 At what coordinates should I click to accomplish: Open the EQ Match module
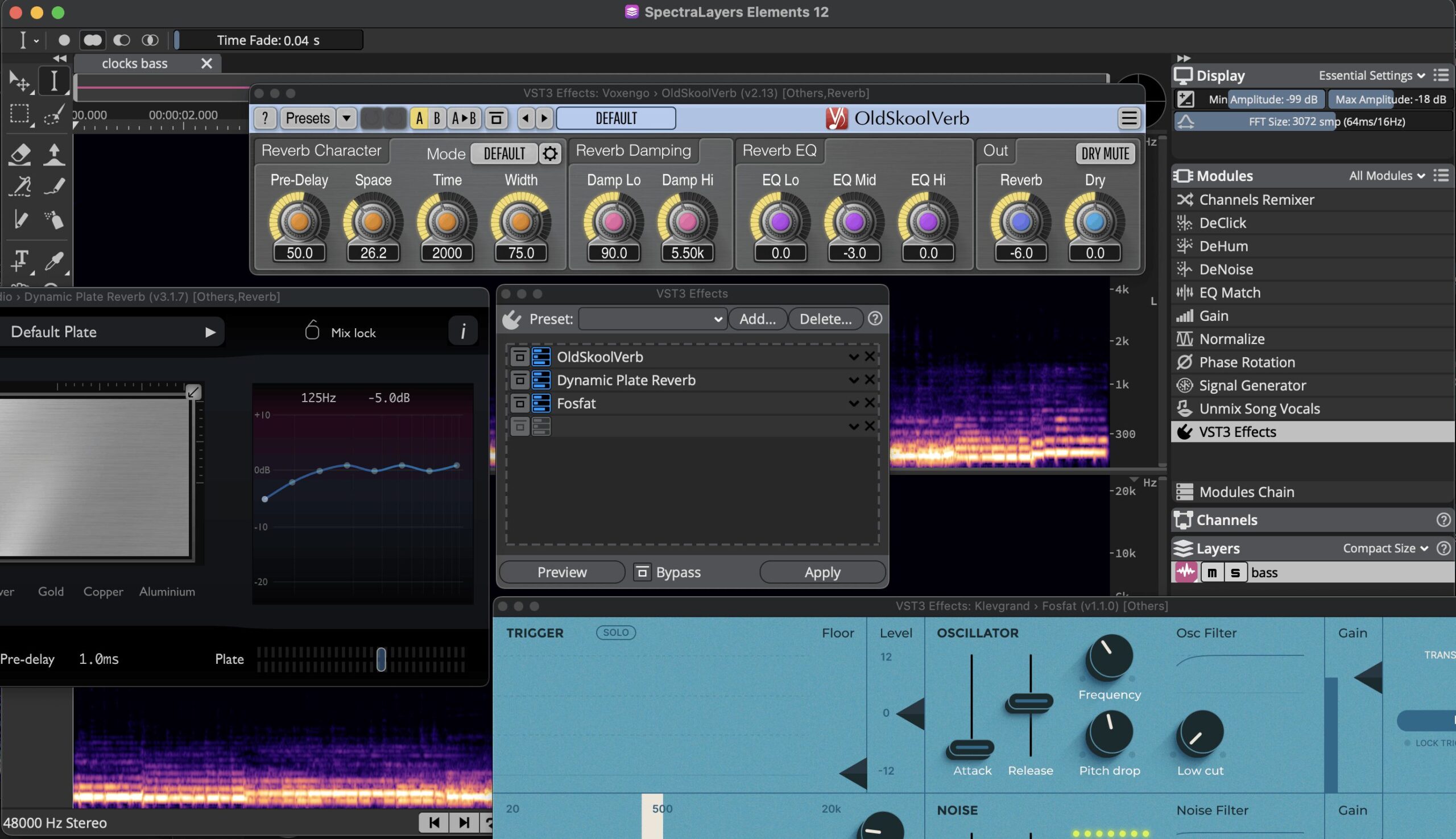click(1313, 293)
